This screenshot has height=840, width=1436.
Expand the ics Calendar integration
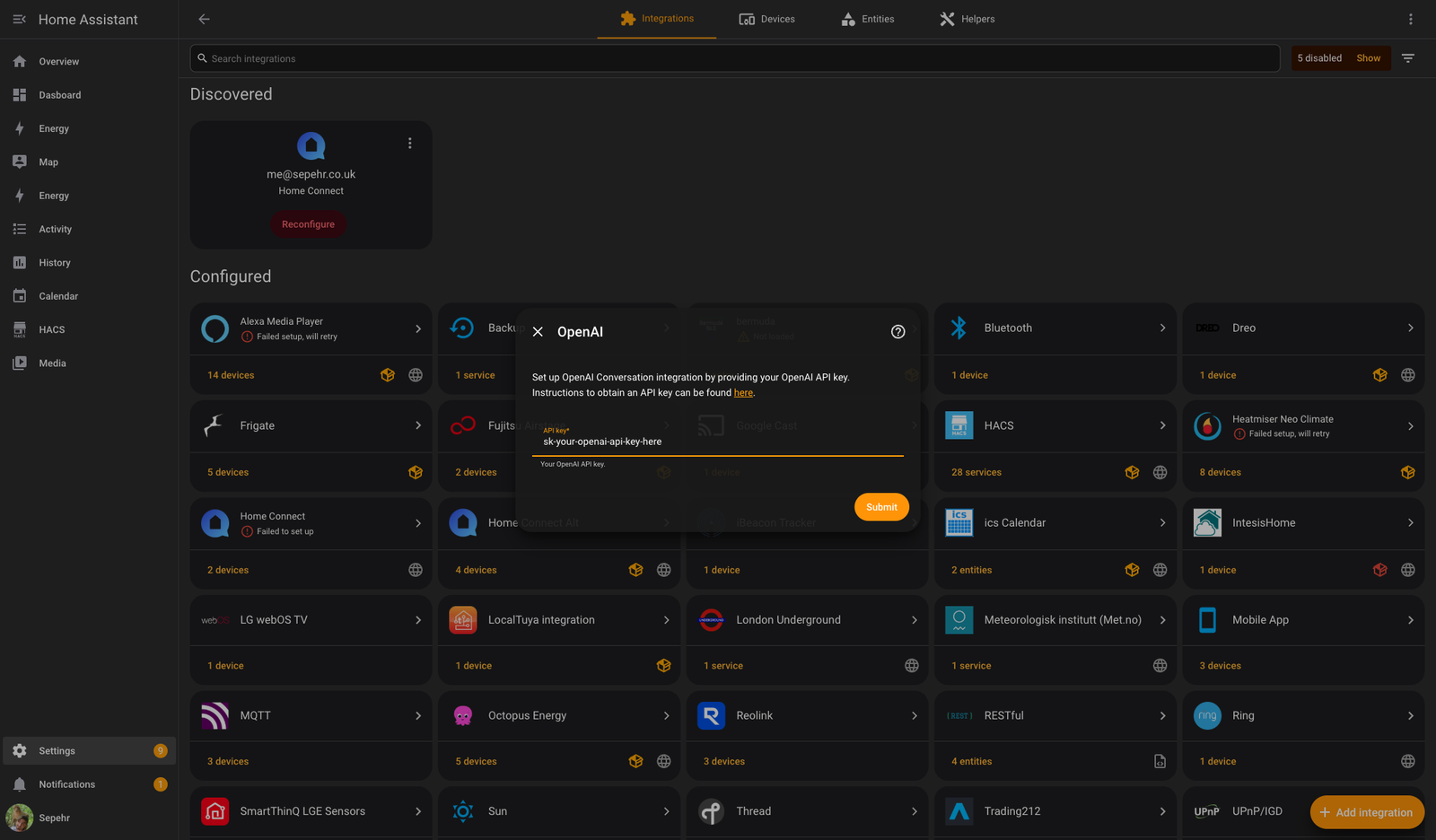pyautogui.click(x=1162, y=523)
